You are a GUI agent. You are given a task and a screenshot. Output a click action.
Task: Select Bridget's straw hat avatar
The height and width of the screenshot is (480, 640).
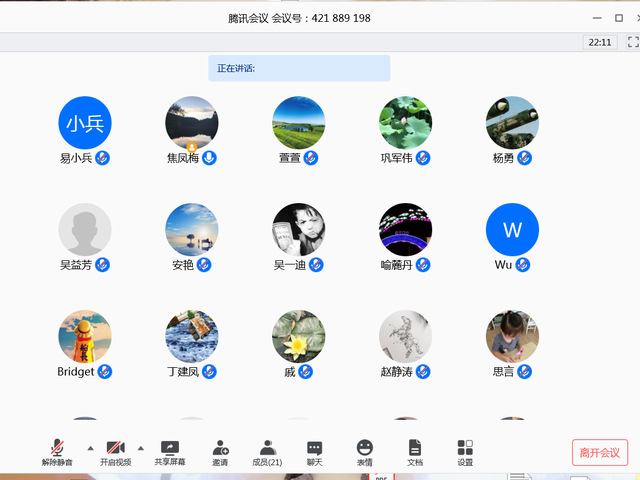85,336
